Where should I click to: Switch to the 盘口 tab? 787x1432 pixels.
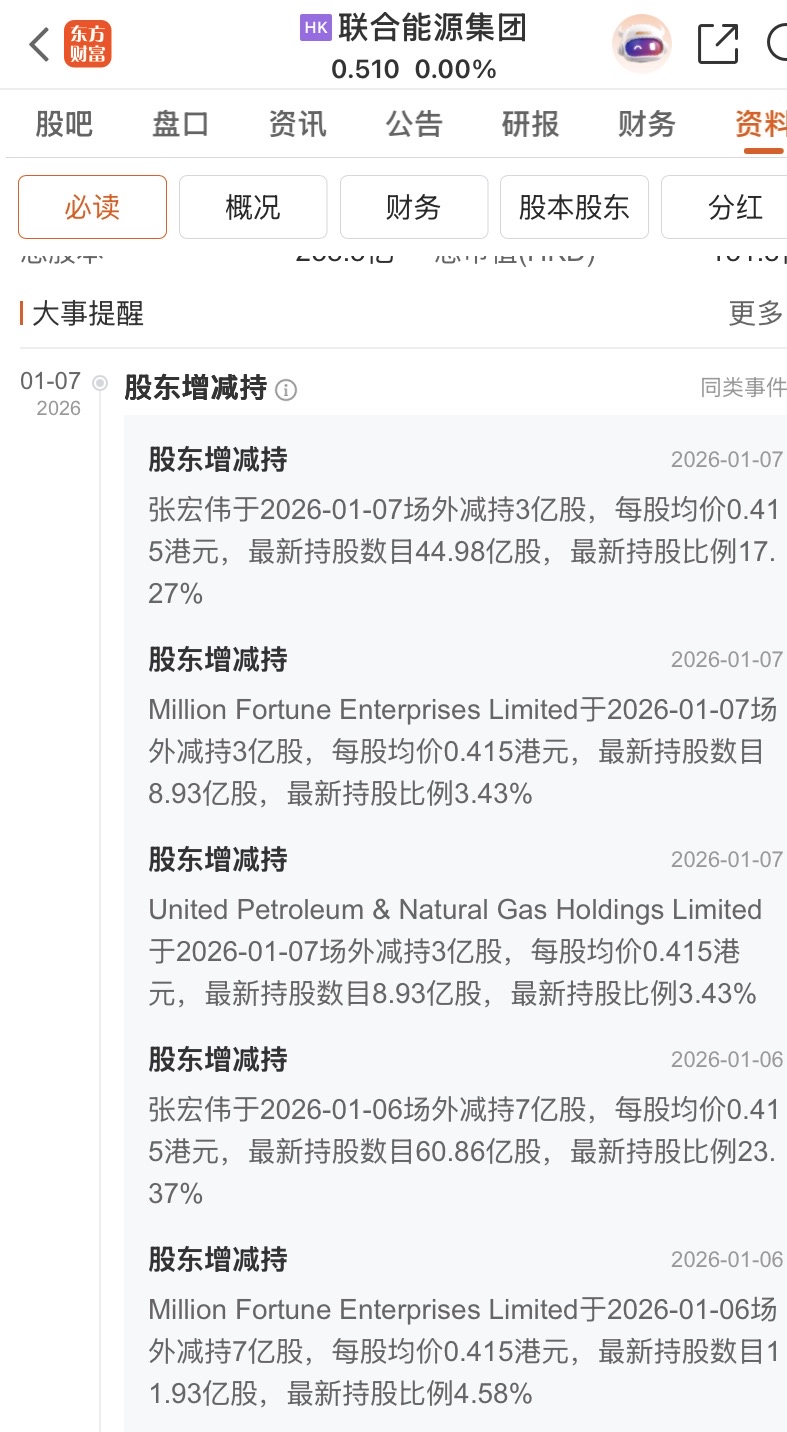(180, 124)
